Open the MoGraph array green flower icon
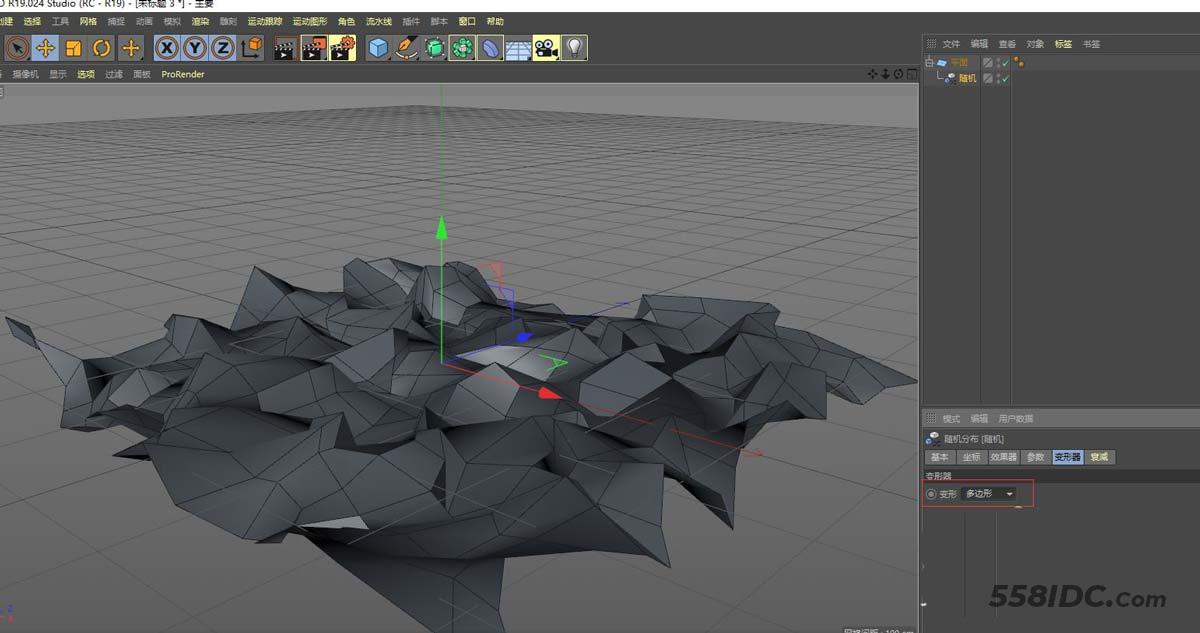The image size is (1200, 633). (x=462, y=47)
